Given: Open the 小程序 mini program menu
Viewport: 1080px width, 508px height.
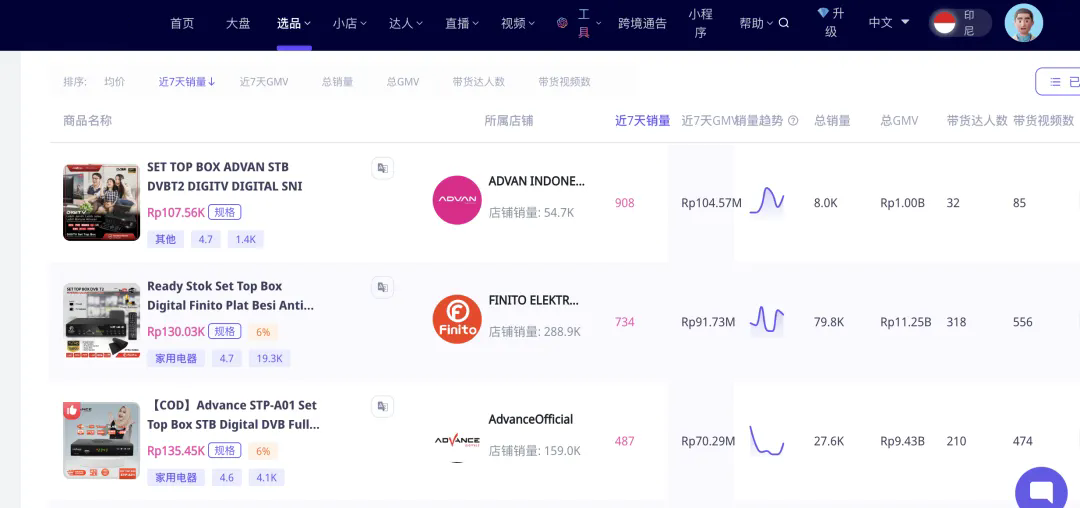Looking at the screenshot, I should coord(700,23).
